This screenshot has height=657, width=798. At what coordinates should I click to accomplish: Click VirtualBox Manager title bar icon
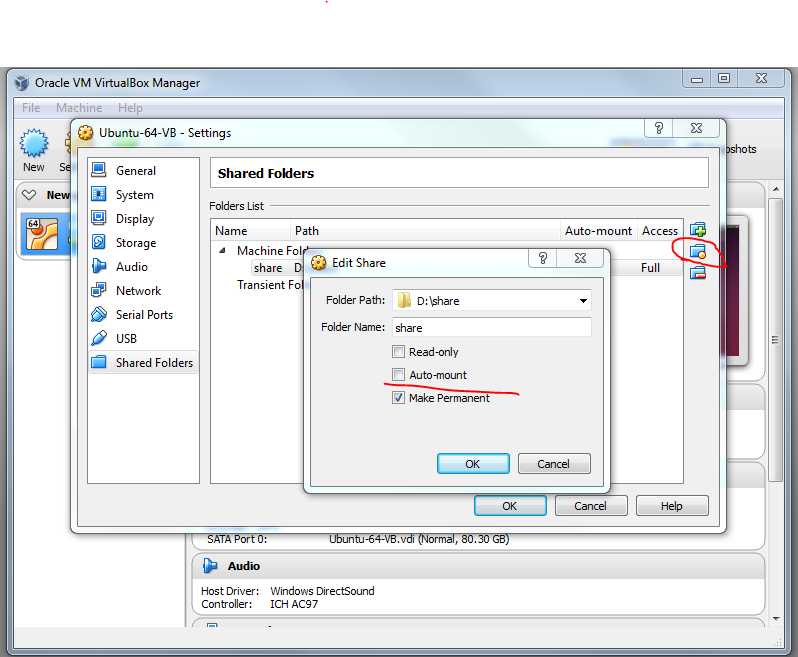pos(21,82)
